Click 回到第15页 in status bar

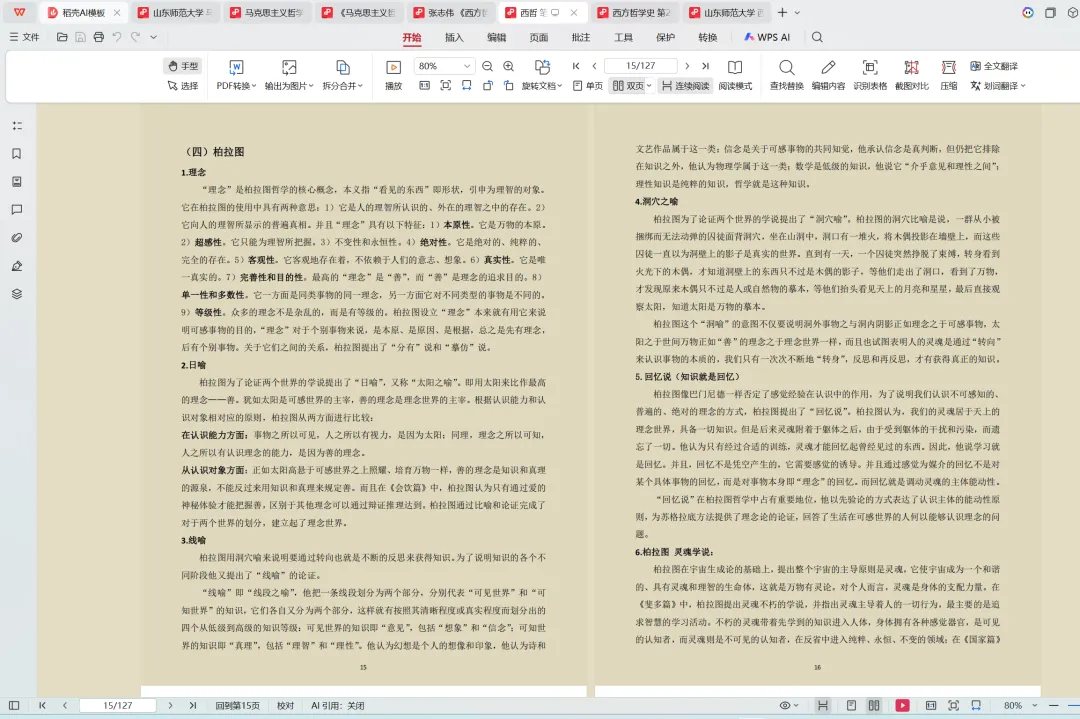238,705
